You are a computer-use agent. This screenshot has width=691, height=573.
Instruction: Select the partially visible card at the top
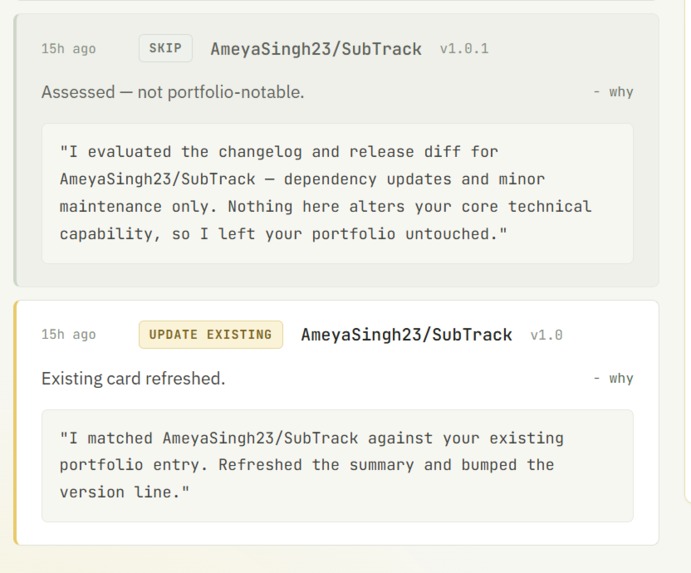tap(336, 1)
